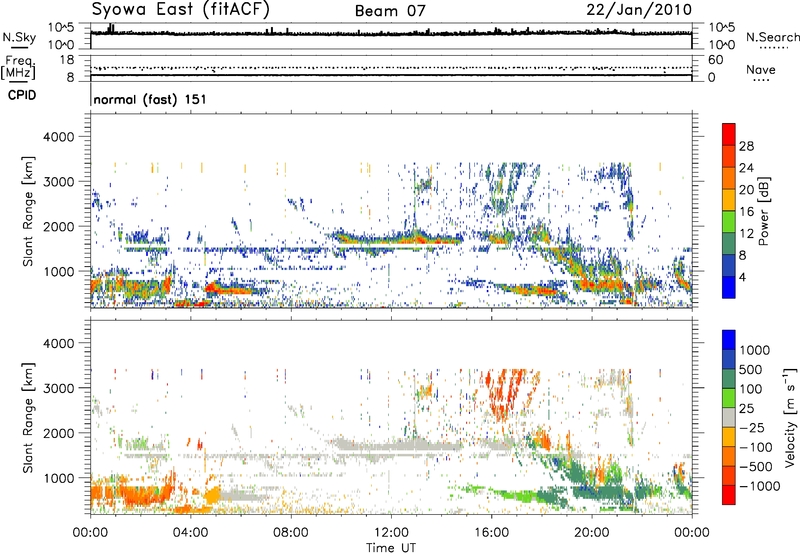The height and width of the screenshot is (554, 800).
Task: Click 'Slant Range [km]' label of velocity panel
Action: click(x=28, y=417)
